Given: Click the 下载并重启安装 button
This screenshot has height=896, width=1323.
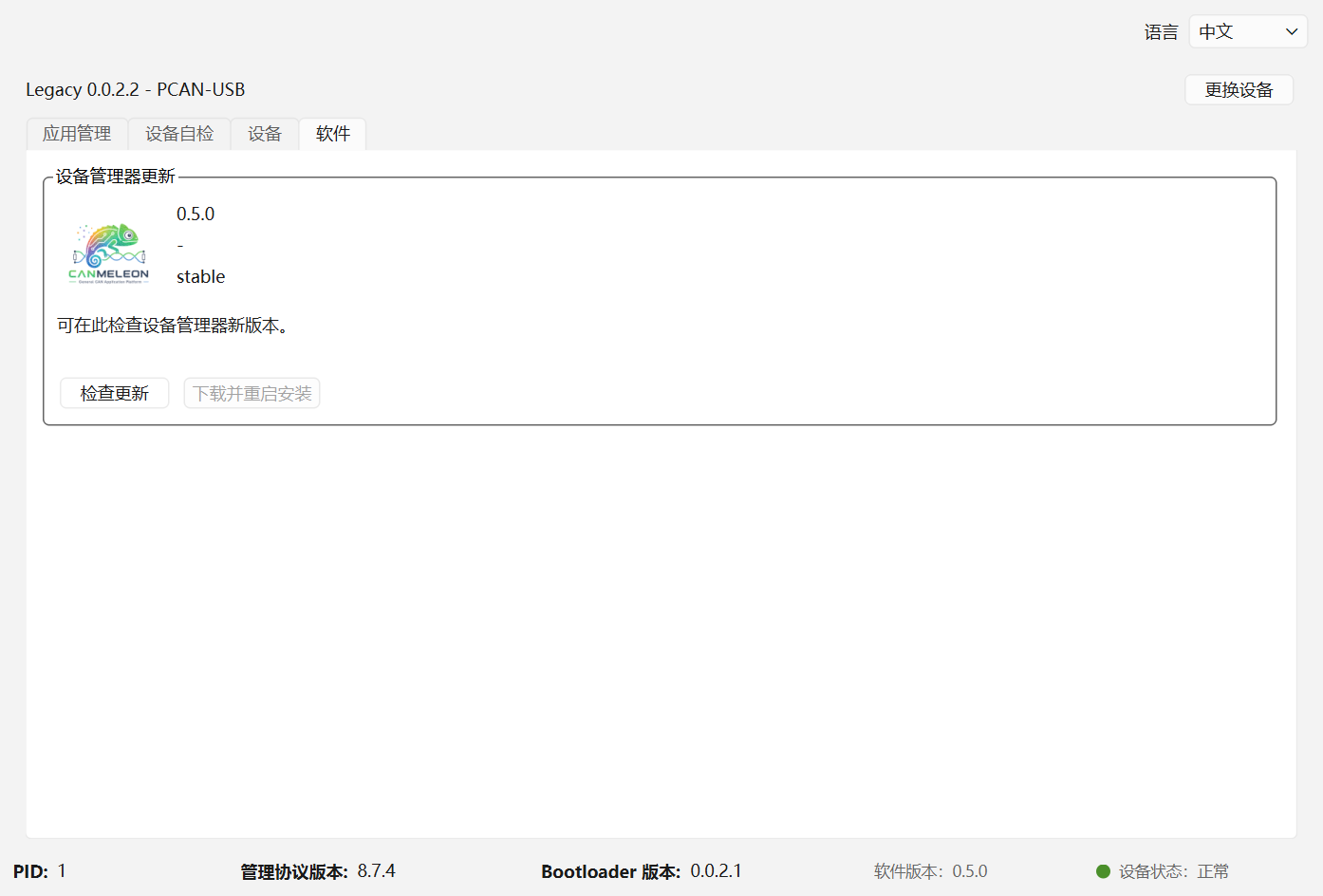Looking at the screenshot, I should 252,393.
